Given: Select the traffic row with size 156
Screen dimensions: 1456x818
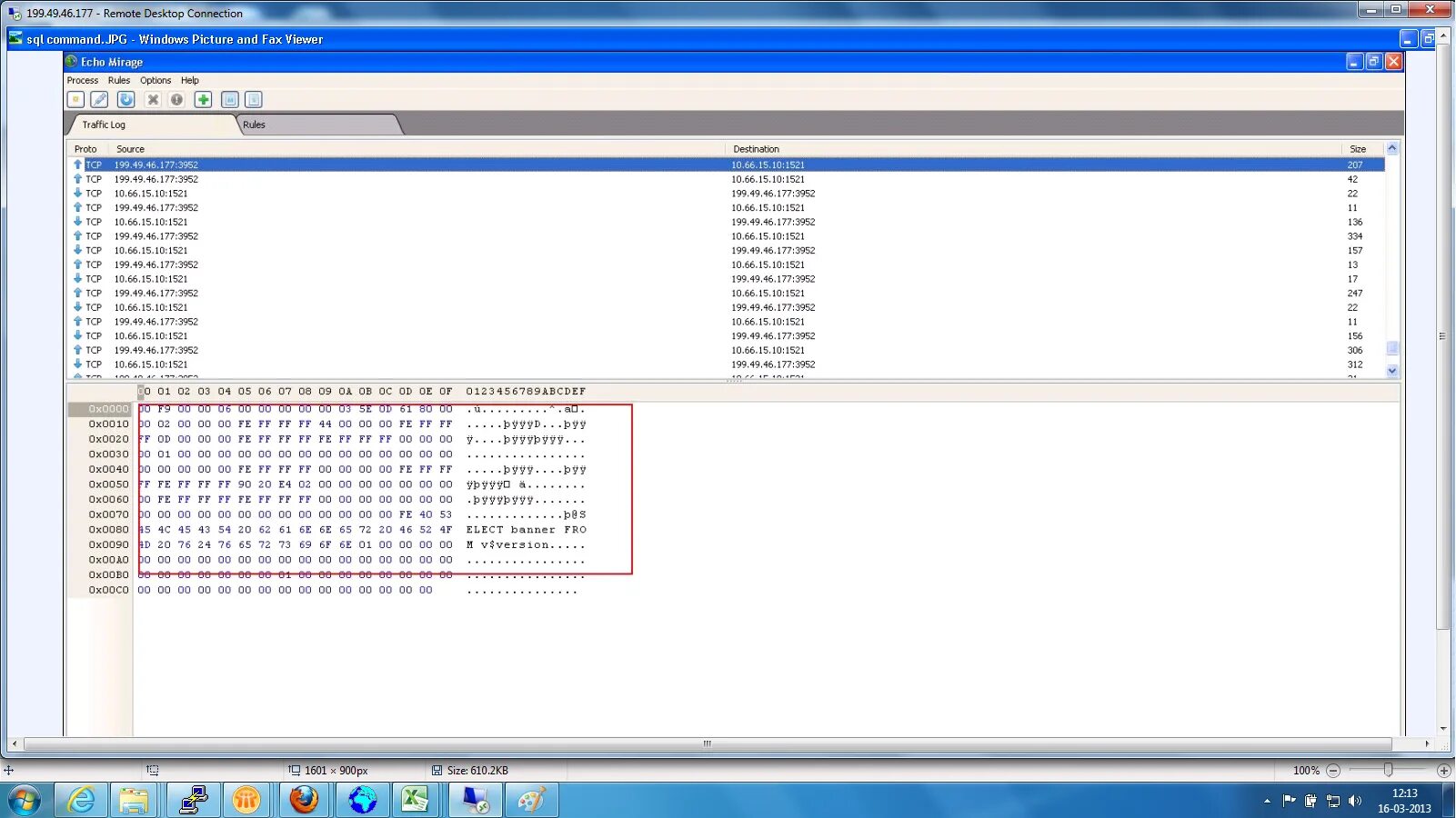Looking at the screenshot, I should tap(728, 336).
